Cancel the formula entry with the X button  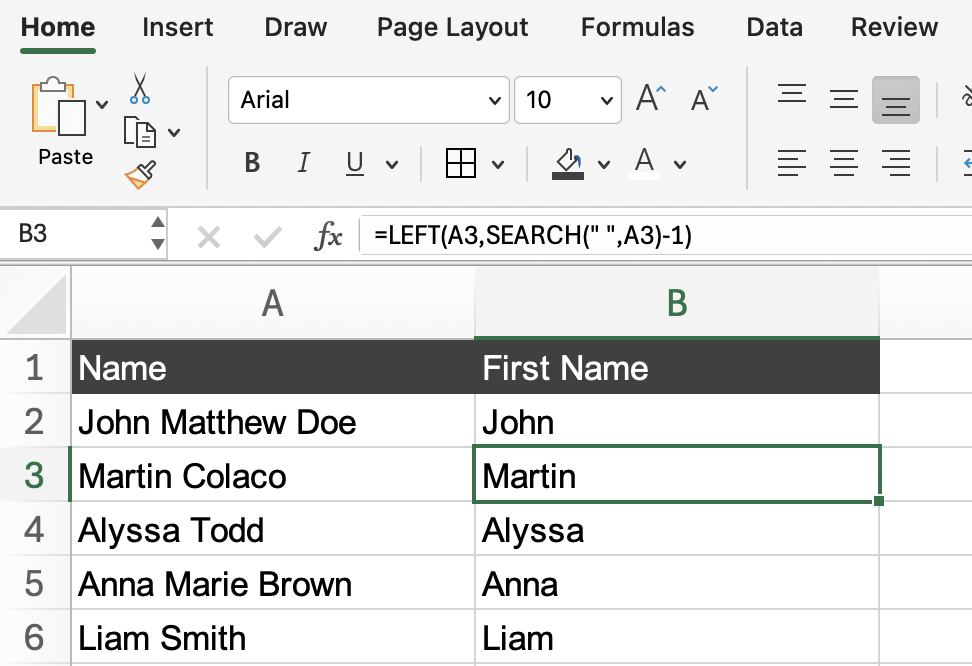pyautogui.click(x=208, y=237)
